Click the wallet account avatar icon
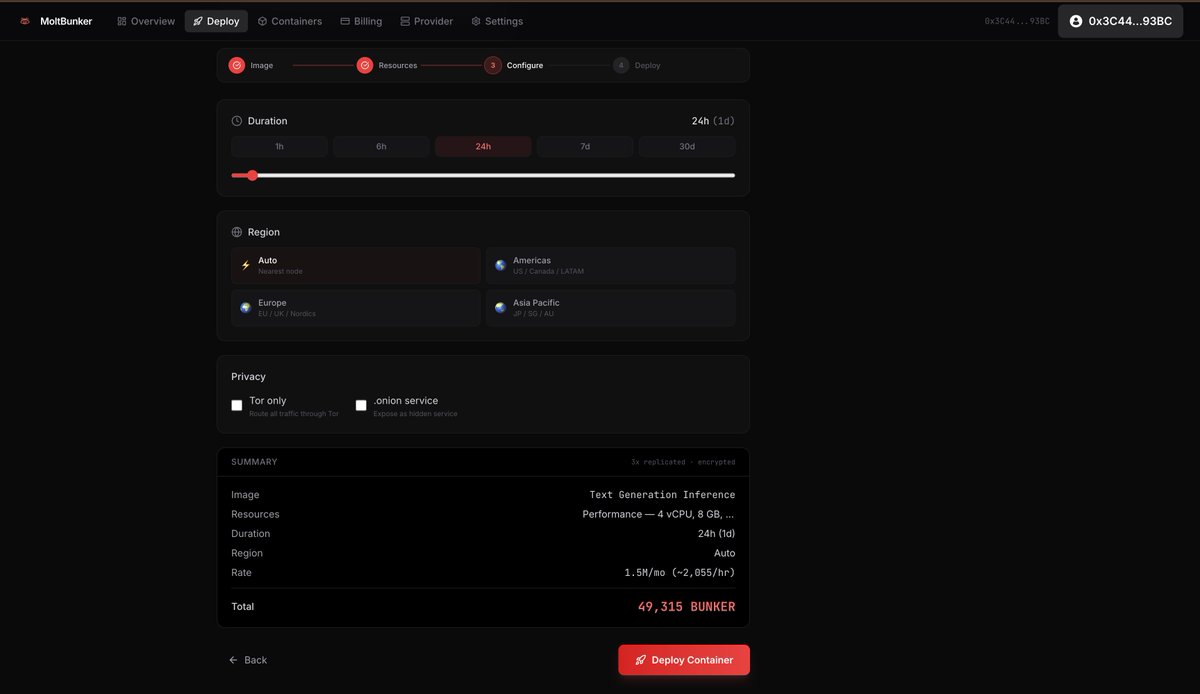The width and height of the screenshot is (1200, 694). (x=1076, y=21)
